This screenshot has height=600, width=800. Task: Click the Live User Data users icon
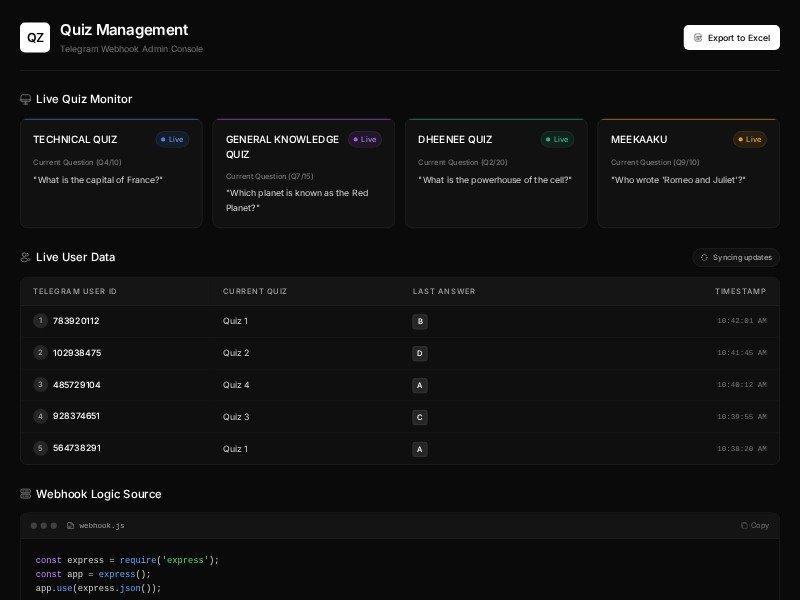pos(26,257)
